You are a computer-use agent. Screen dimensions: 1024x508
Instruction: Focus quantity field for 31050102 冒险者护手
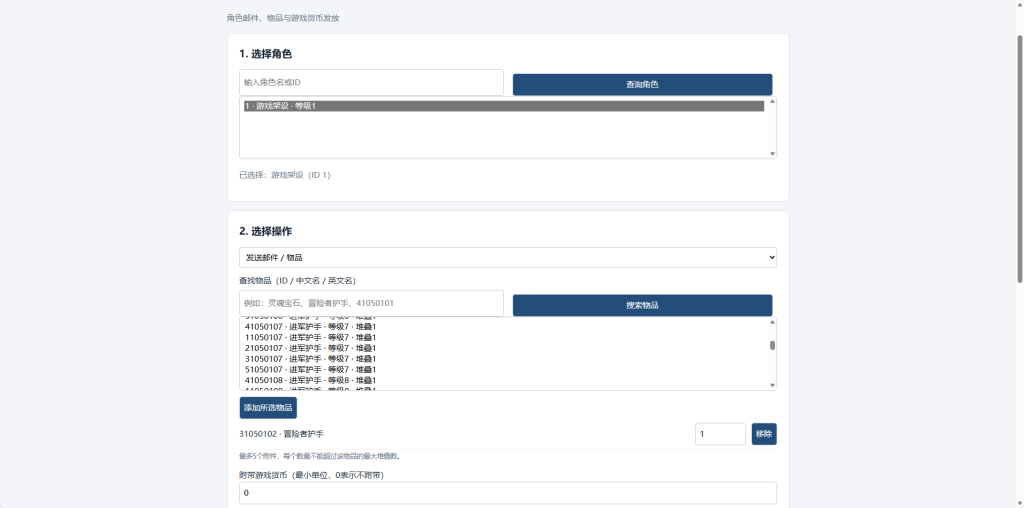[x=720, y=434]
